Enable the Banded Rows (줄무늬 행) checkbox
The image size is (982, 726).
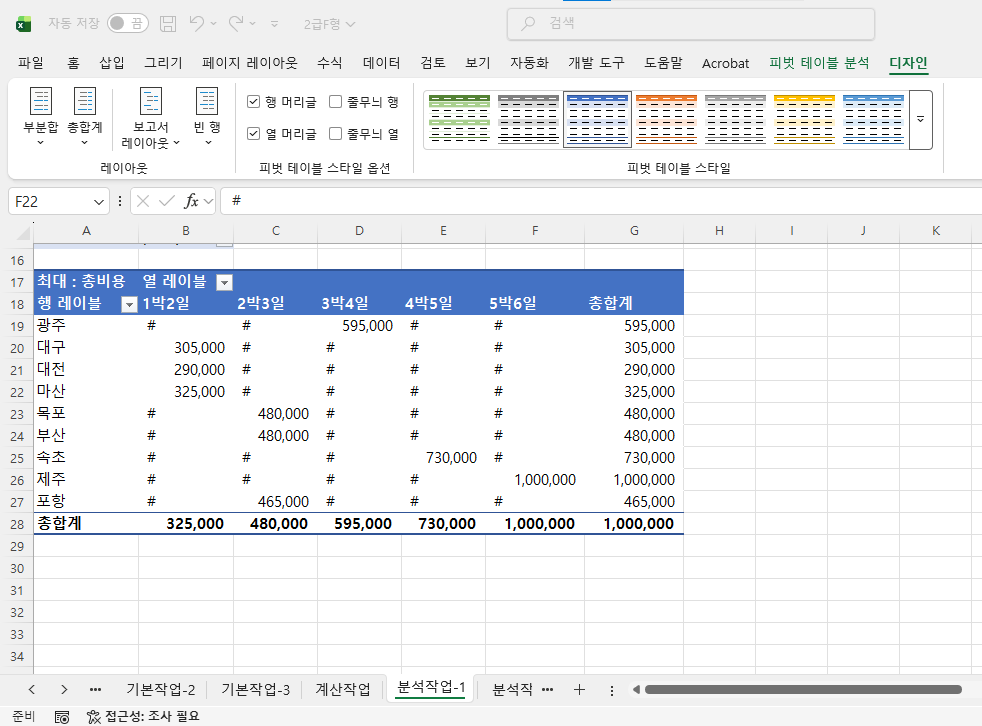click(336, 101)
